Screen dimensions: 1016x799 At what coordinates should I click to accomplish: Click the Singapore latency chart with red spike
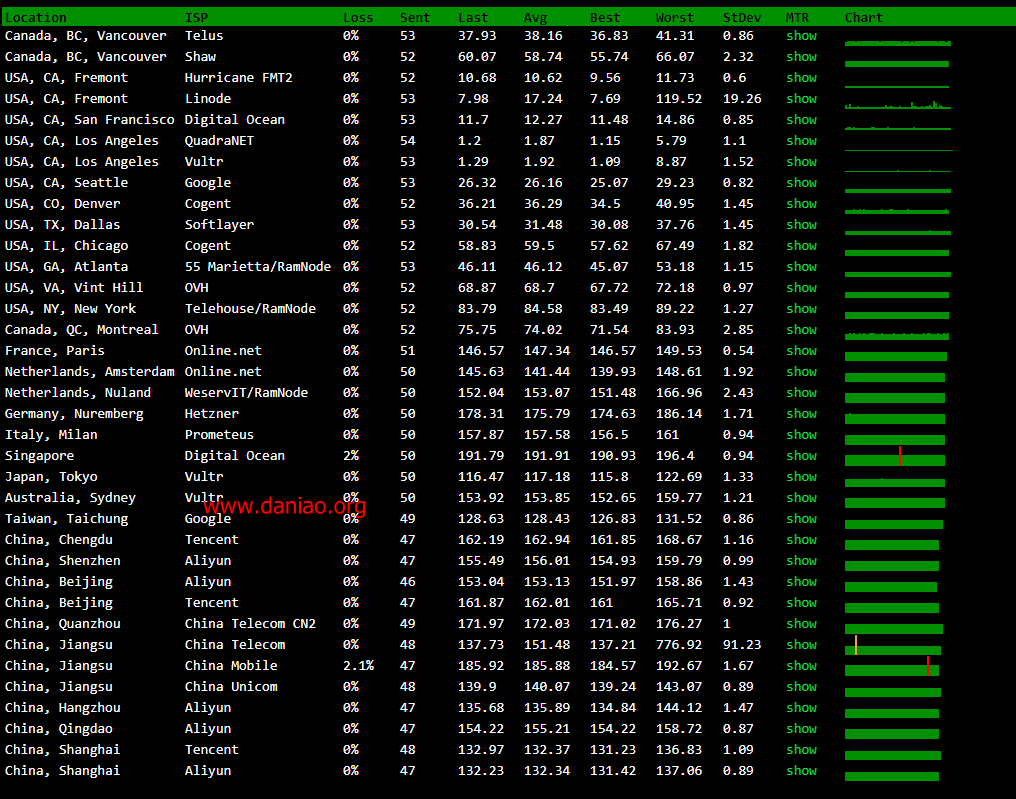(x=895, y=456)
